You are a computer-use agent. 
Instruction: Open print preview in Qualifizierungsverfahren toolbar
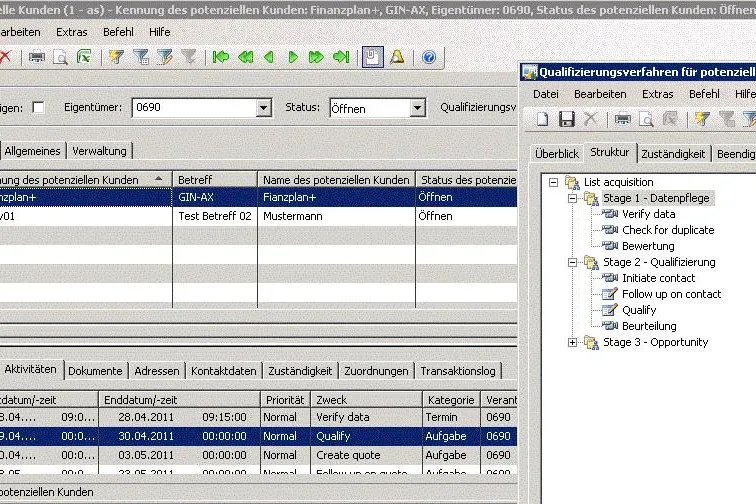point(646,119)
